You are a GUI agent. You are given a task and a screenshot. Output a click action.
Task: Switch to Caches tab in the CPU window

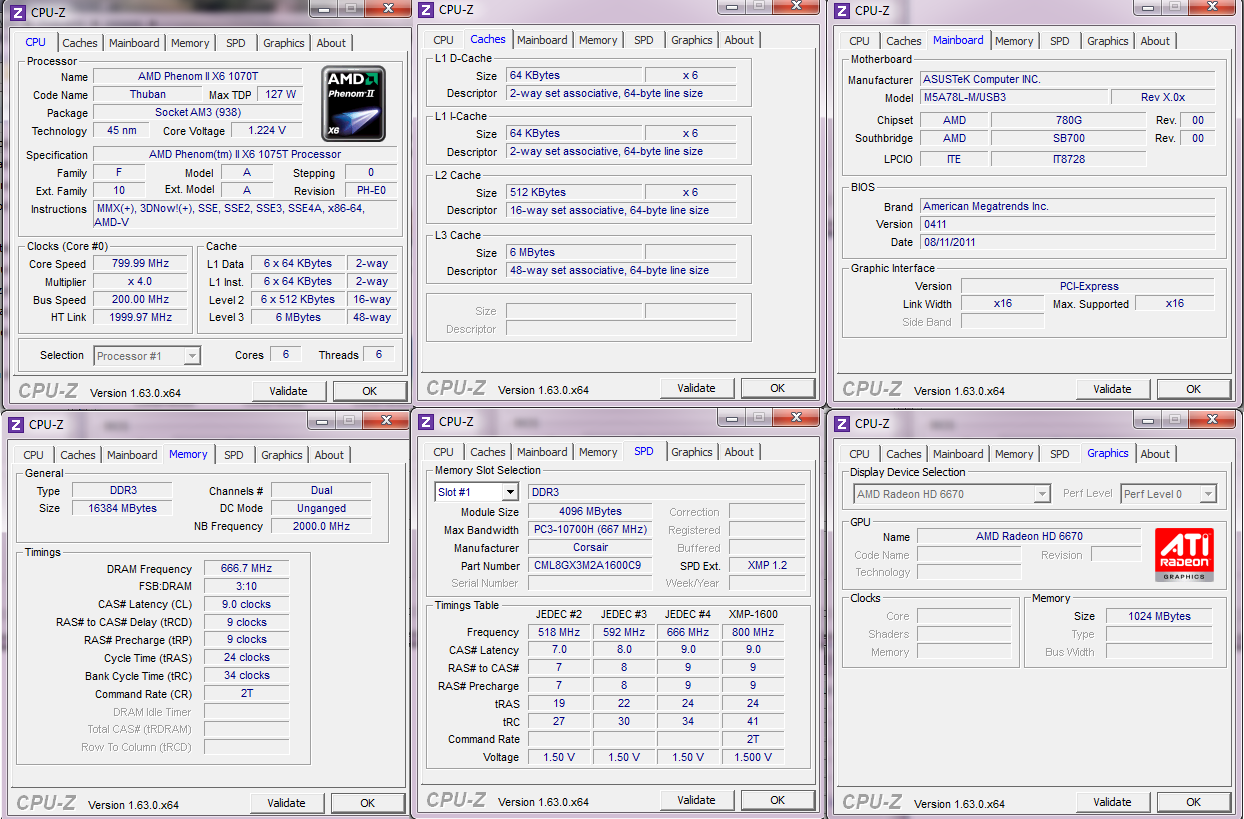tap(80, 43)
